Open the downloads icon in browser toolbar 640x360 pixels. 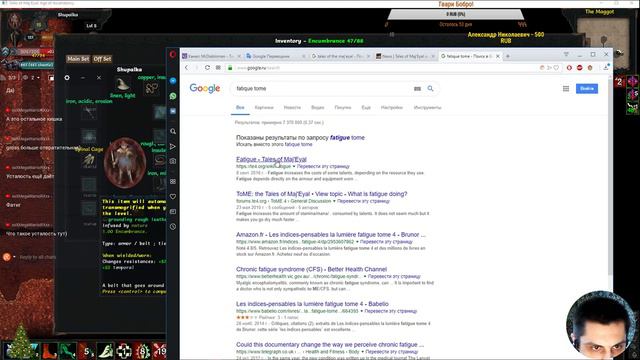[606, 68]
